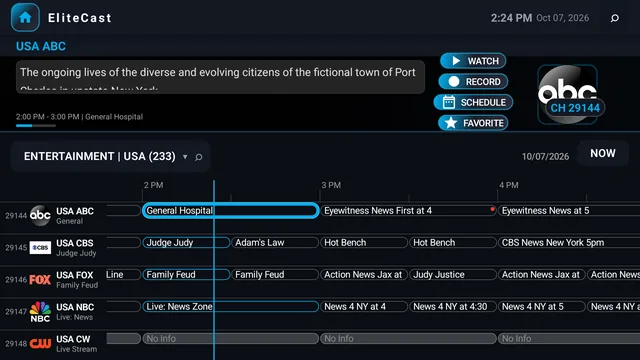The image size is (640, 360).
Task: Click the FOX logo in channel list
Action: click(x=40, y=280)
